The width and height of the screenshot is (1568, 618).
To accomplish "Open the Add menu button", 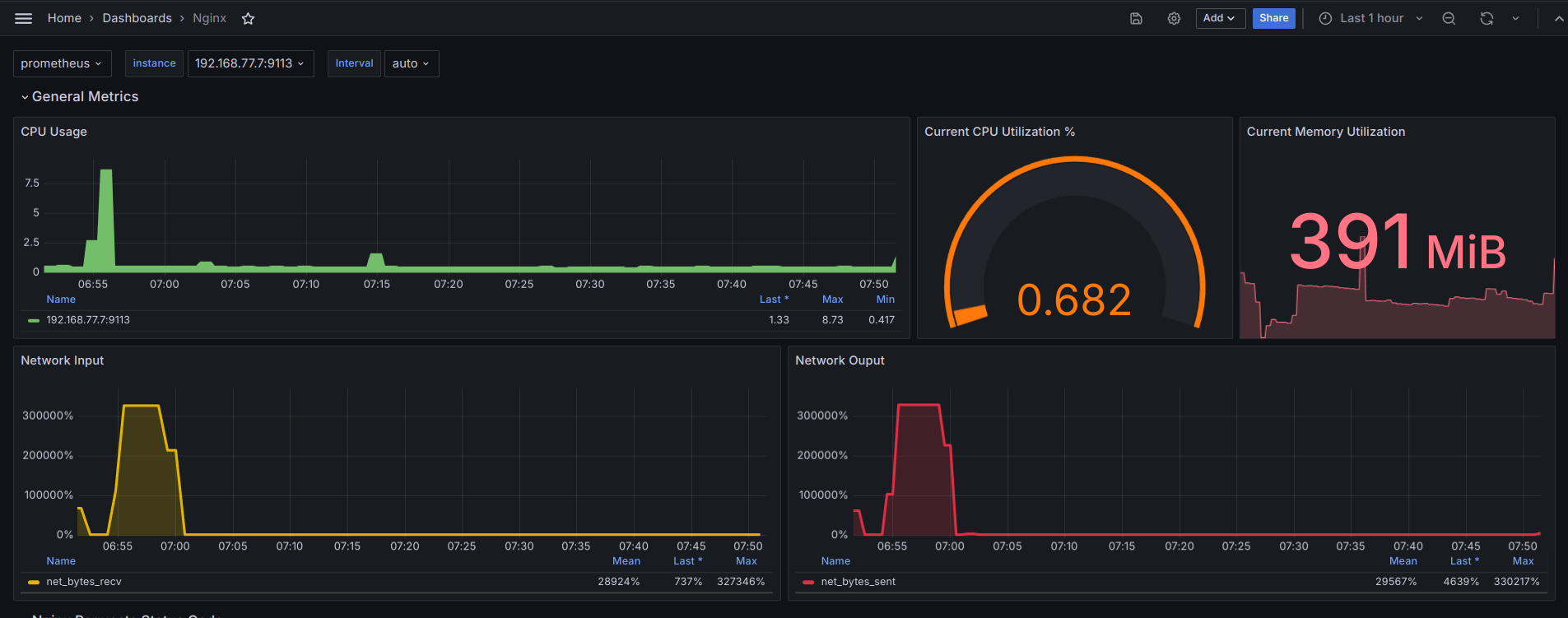I will click(x=1219, y=18).
